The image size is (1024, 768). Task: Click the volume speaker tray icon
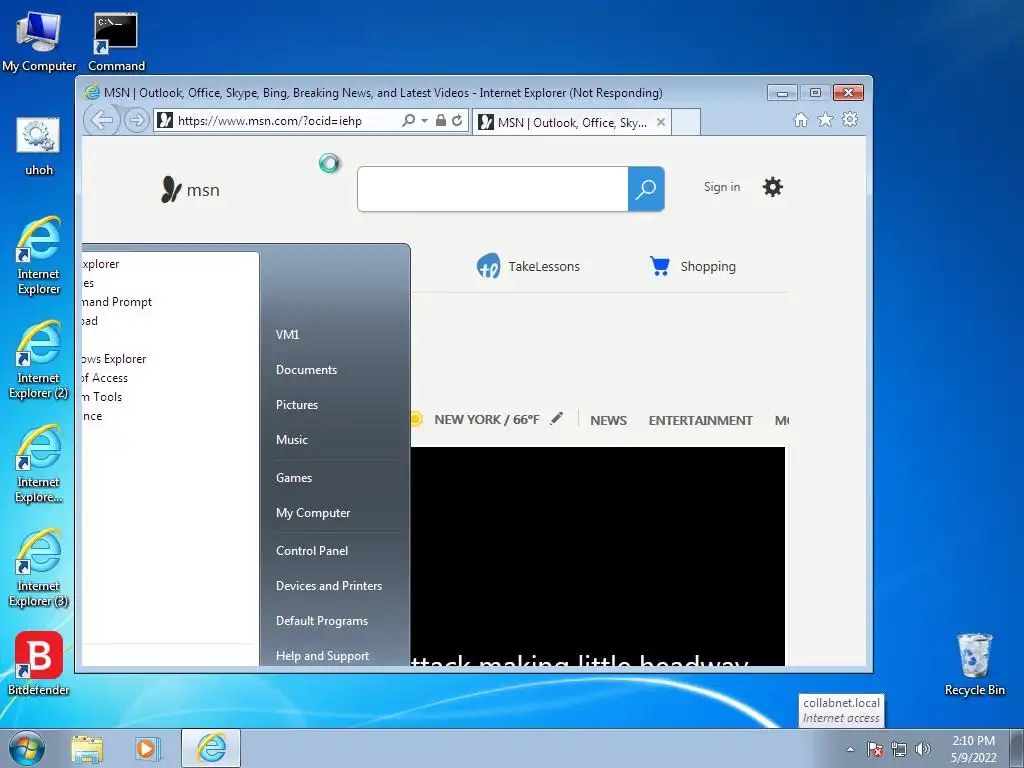pos(923,749)
